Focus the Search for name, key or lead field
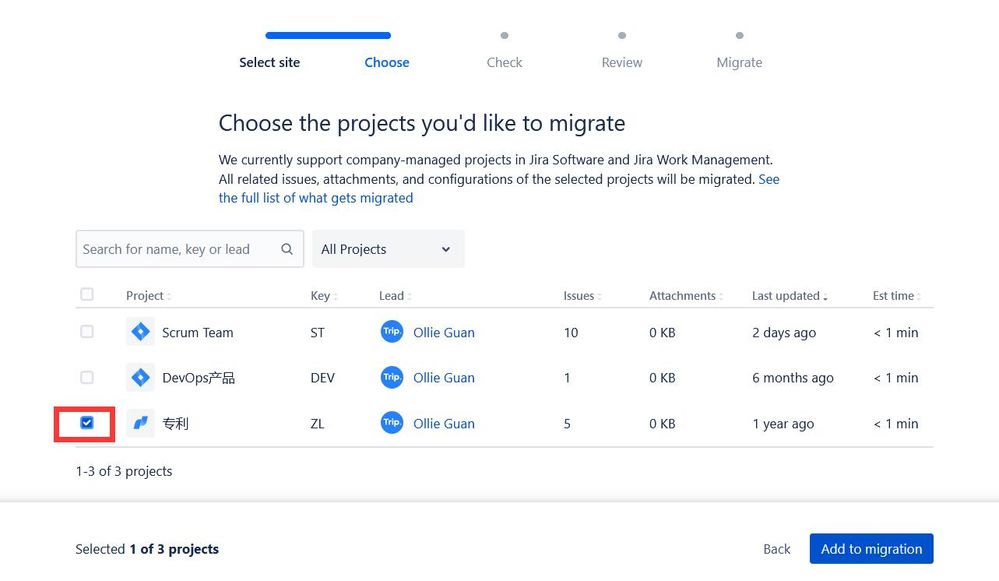This screenshot has height=581, width=999. (189, 249)
